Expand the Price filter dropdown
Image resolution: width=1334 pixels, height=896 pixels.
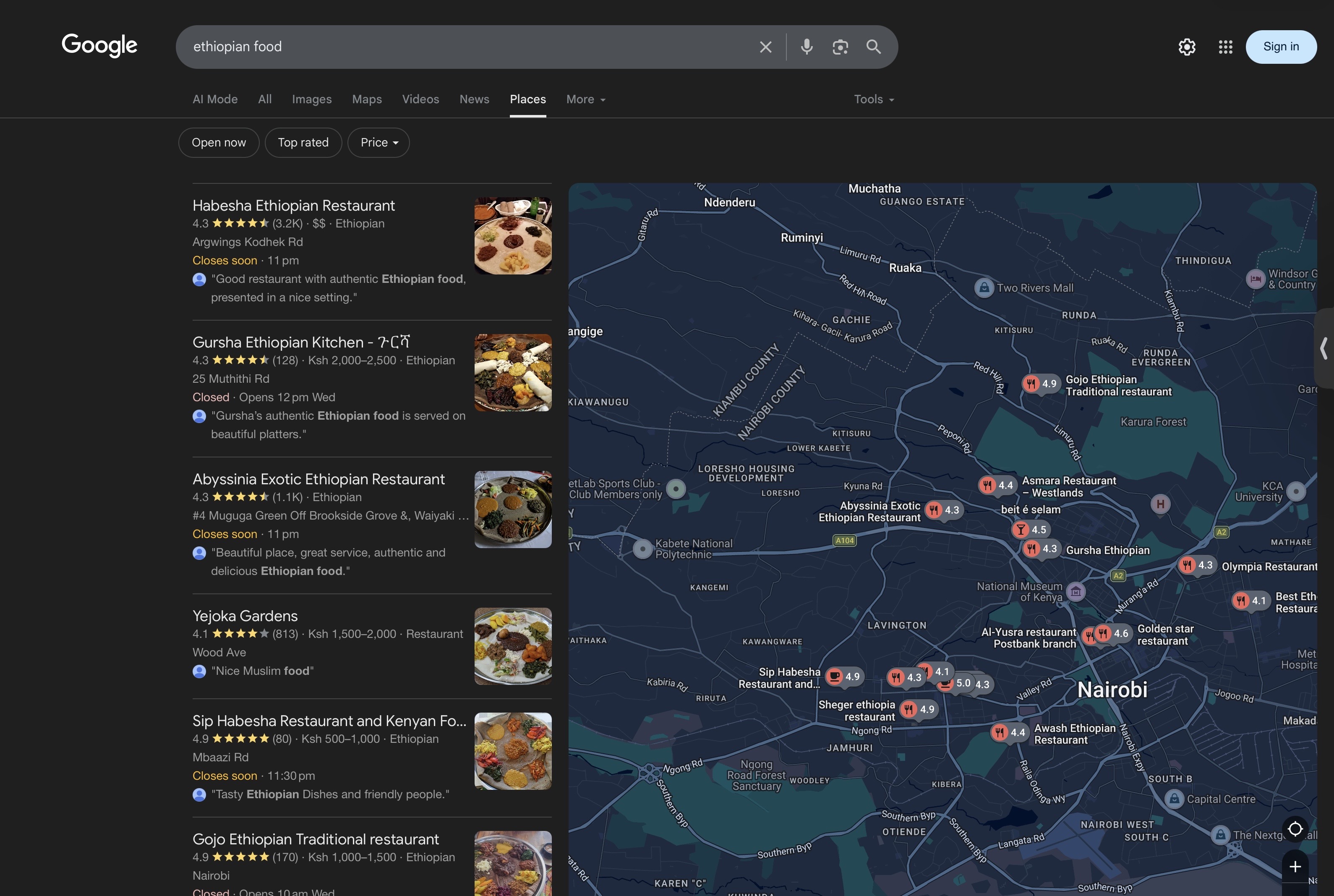(x=378, y=142)
